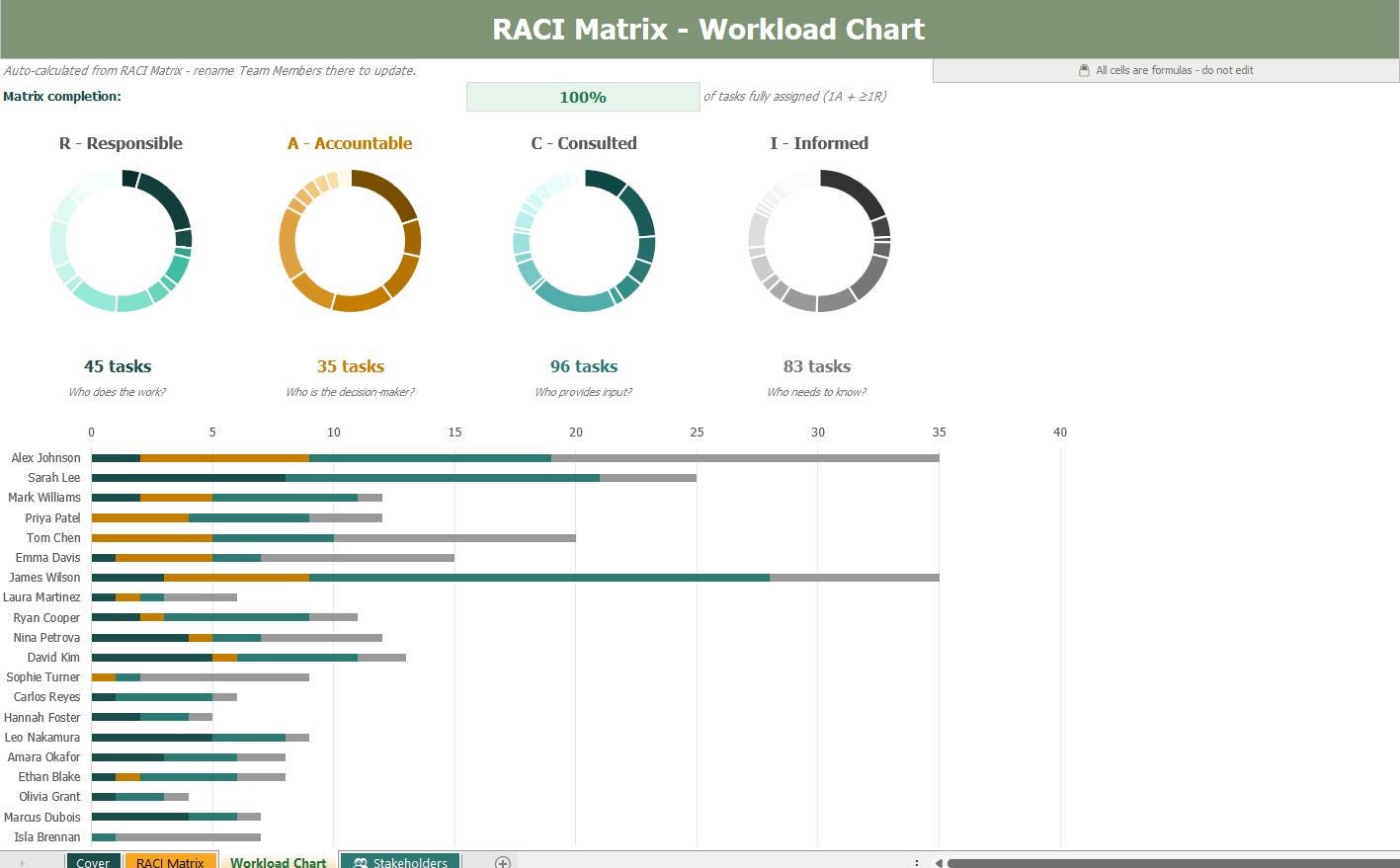Click the '35 tasks' total

click(x=351, y=366)
